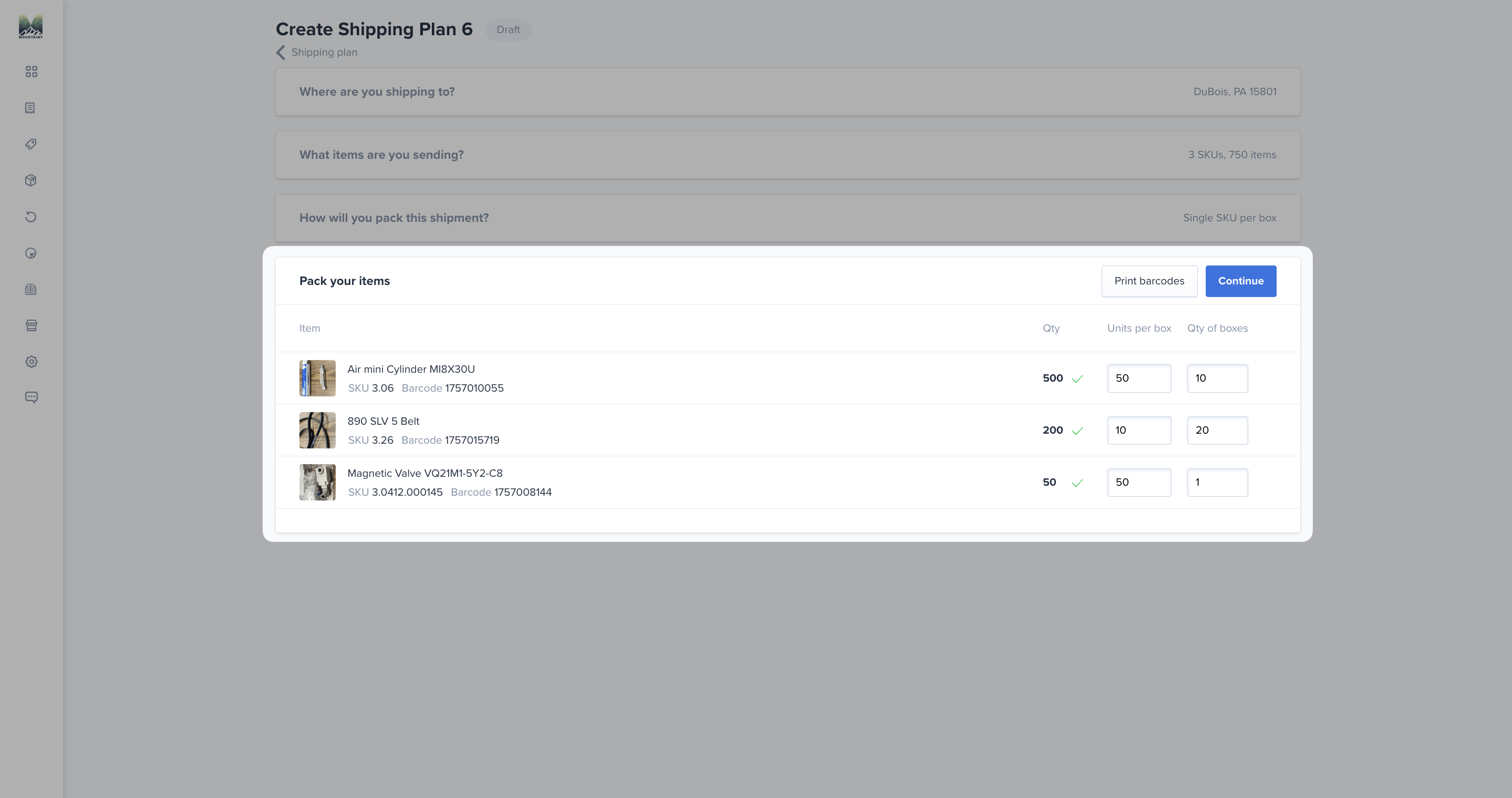Image resolution: width=1512 pixels, height=798 pixels.
Task: Click Units per box field for 890 SLV 5 Belt
Action: click(x=1138, y=431)
